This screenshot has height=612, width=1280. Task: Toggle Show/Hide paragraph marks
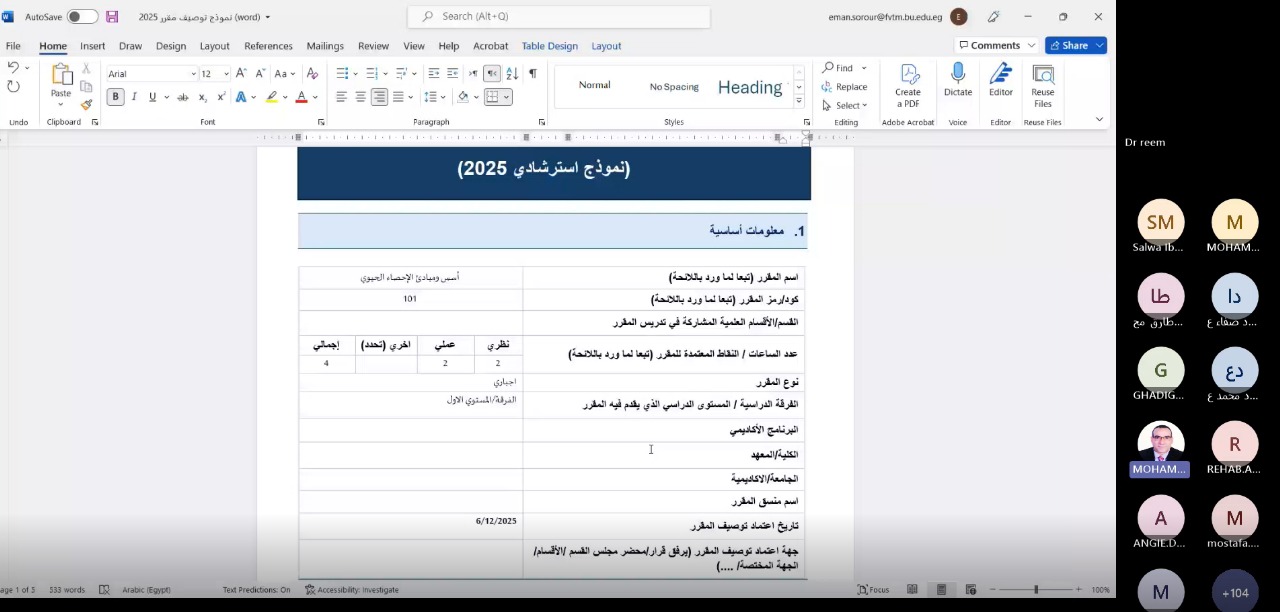[533, 73]
